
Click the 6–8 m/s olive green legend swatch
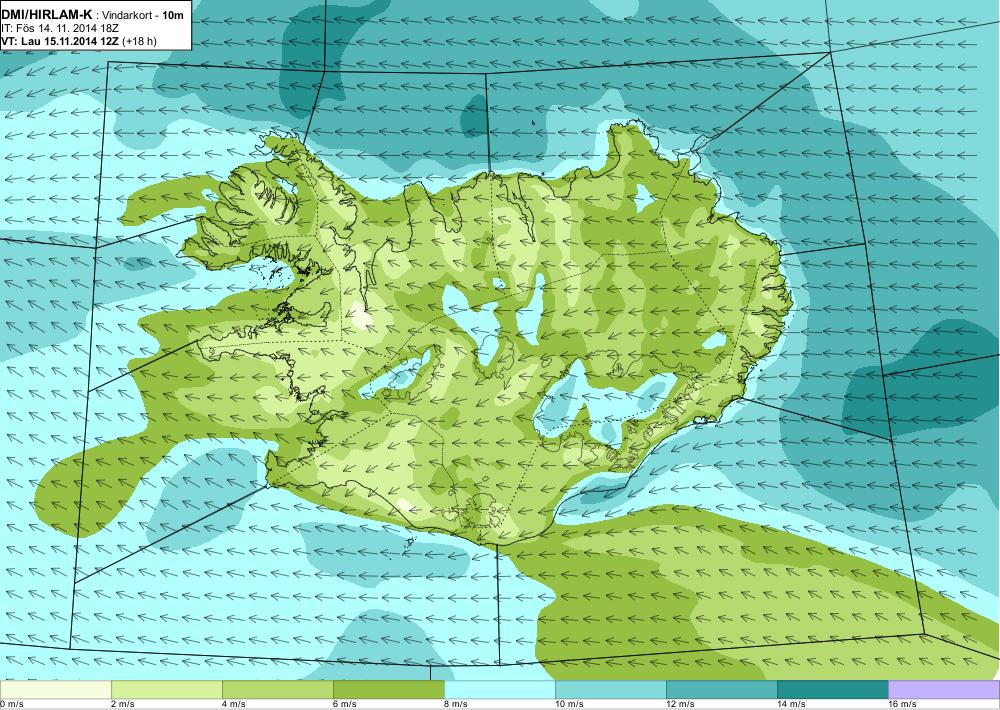[x=389, y=690]
